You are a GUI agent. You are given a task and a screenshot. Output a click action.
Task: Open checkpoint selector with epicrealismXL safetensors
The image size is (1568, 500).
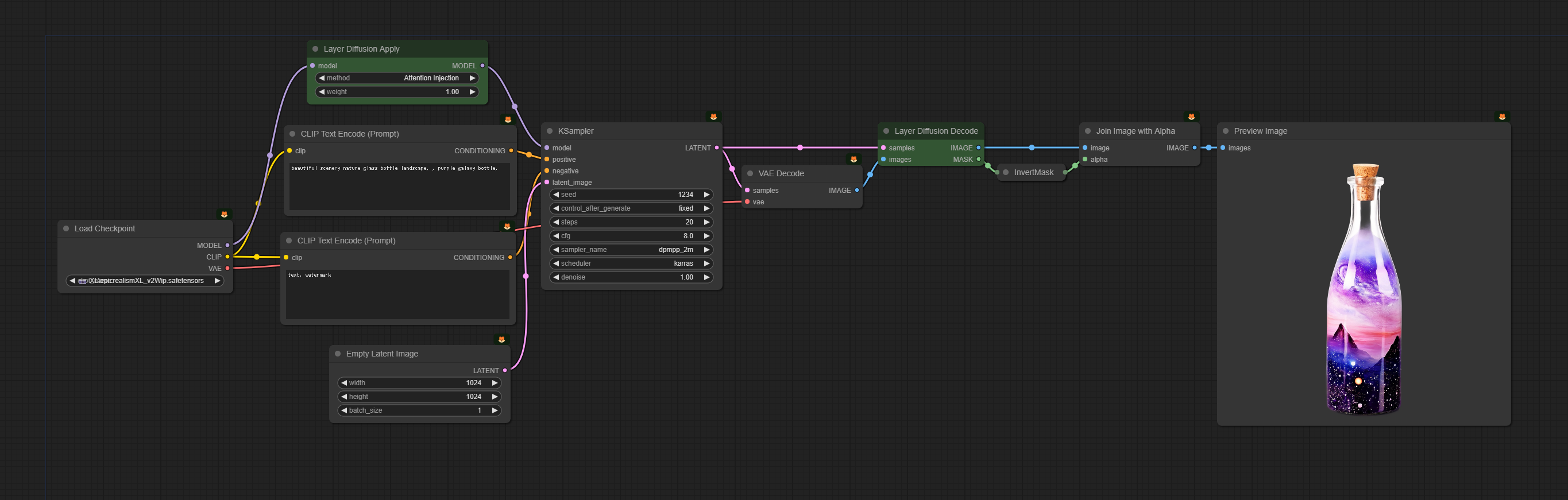tap(145, 280)
